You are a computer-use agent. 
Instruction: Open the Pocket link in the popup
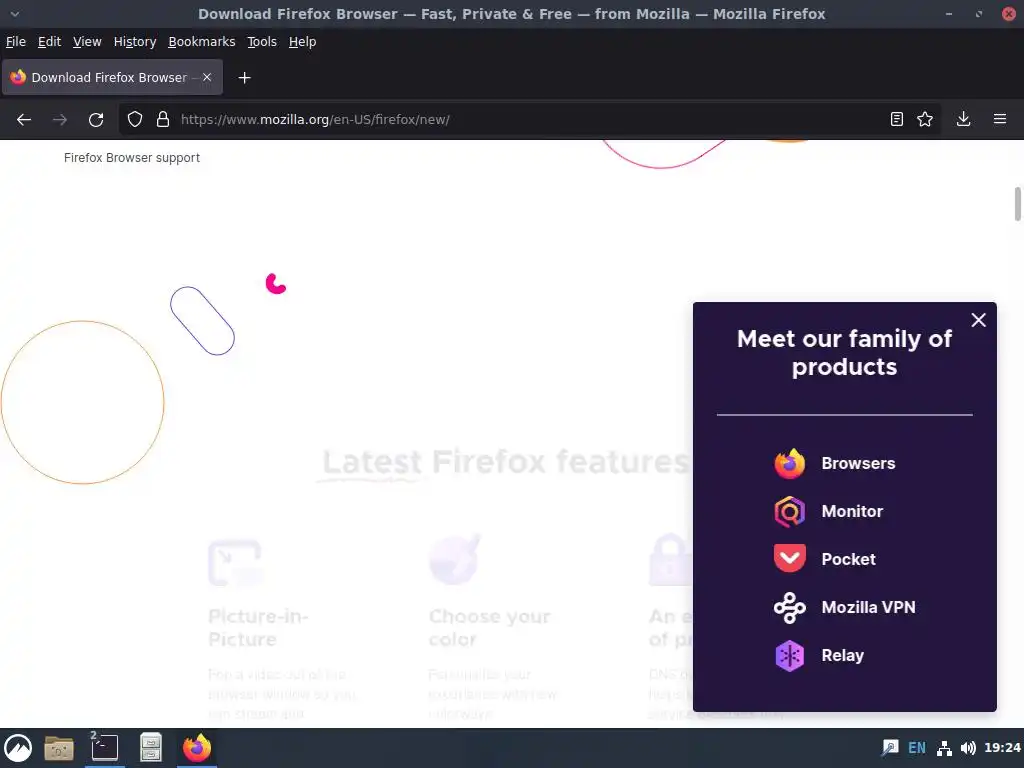(848, 559)
